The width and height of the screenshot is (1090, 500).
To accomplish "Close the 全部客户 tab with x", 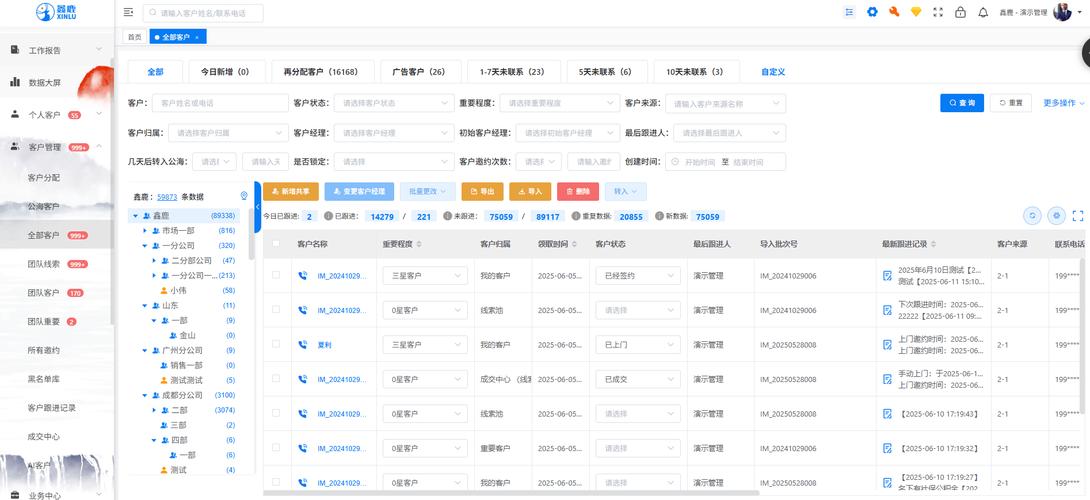I will pyautogui.click(x=197, y=37).
